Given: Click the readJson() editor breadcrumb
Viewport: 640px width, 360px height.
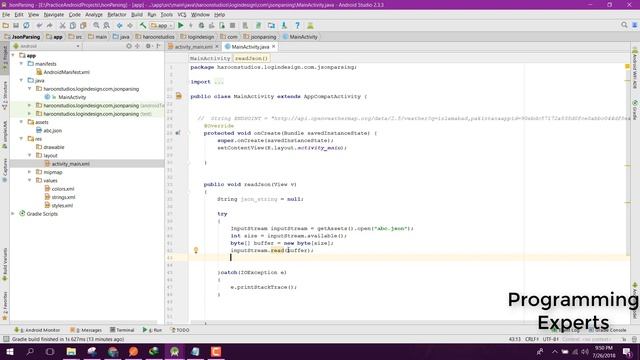Looking at the screenshot, I should 251,58.
